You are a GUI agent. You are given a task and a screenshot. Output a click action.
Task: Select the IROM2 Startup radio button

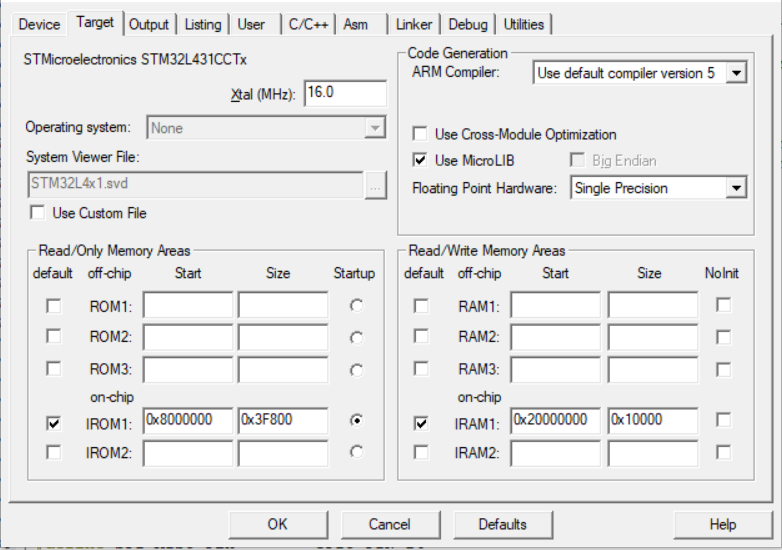(356, 452)
